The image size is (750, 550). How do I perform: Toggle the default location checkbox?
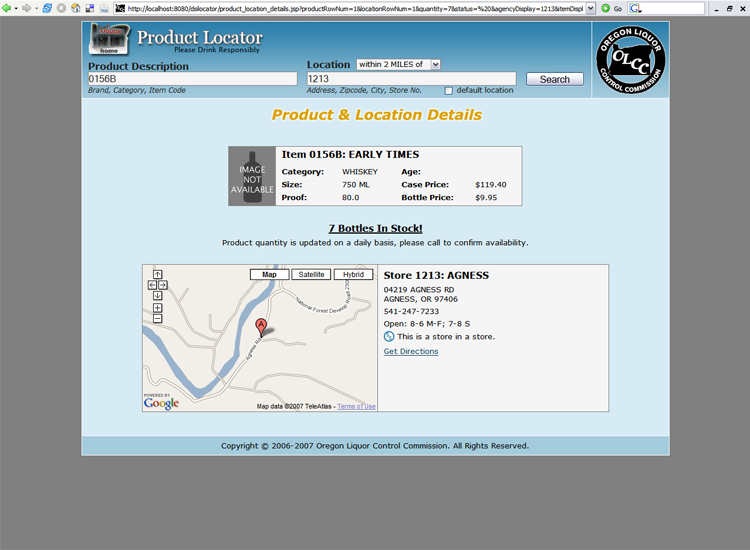pyautogui.click(x=448, y=91)
